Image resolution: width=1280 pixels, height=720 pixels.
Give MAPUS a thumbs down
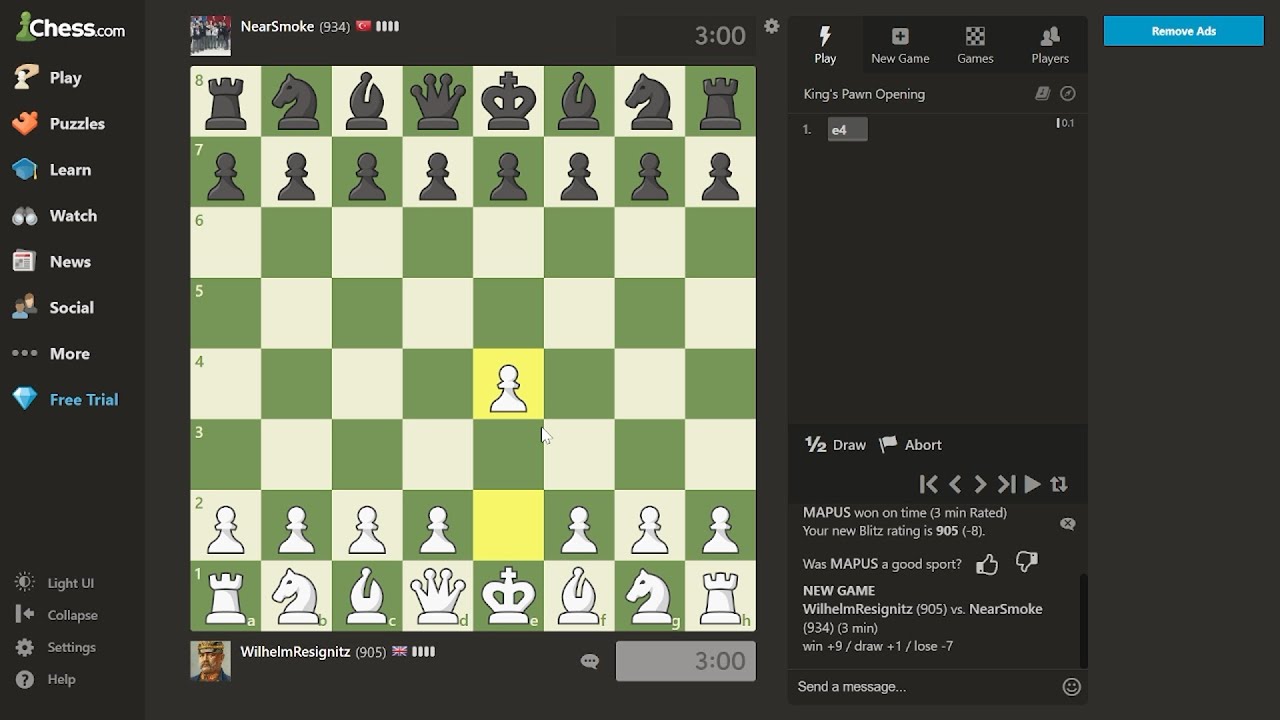click(x=1027, y=562)
